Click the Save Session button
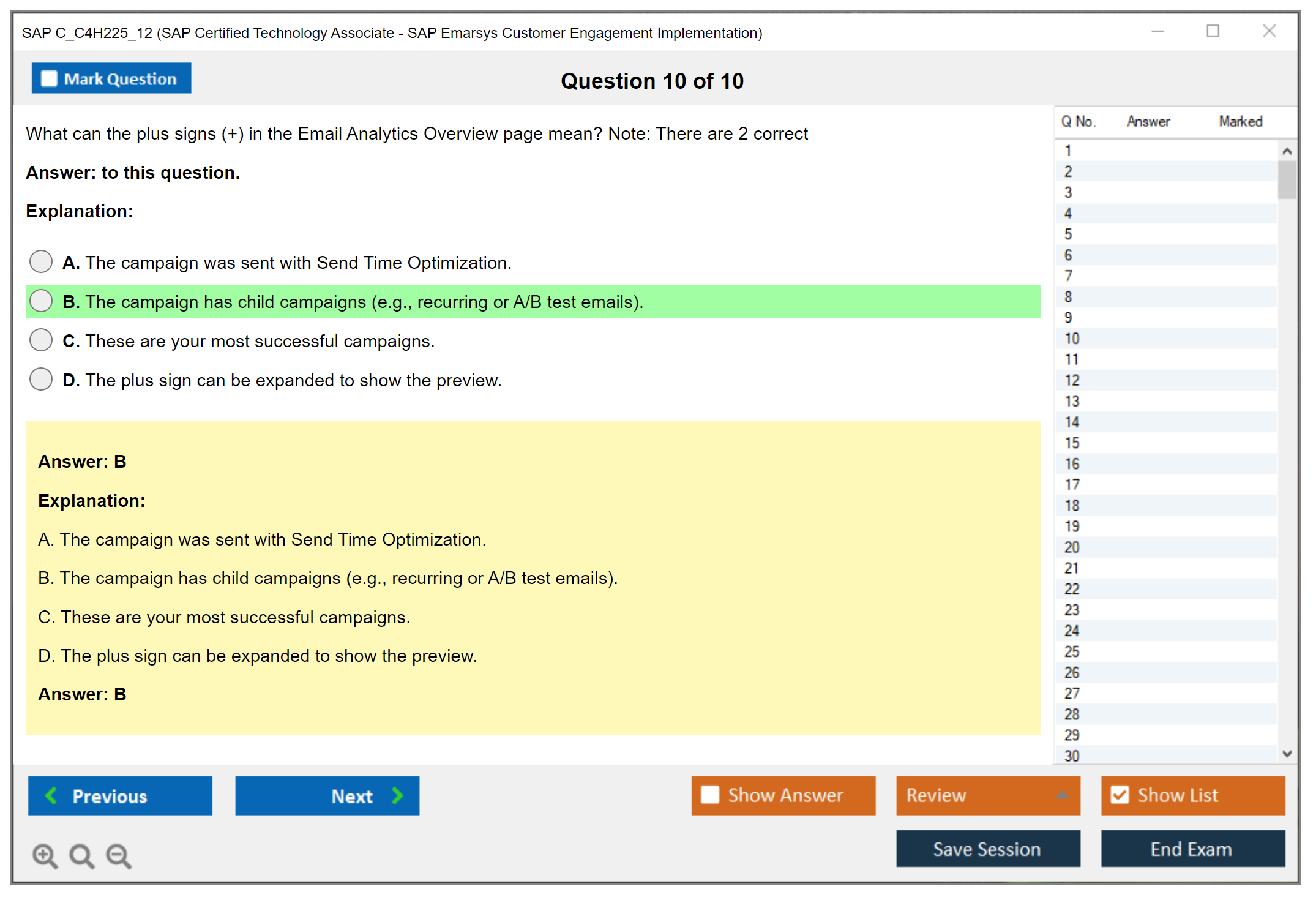This screenshot has width=1316, height=900. (x=987, y=849)
